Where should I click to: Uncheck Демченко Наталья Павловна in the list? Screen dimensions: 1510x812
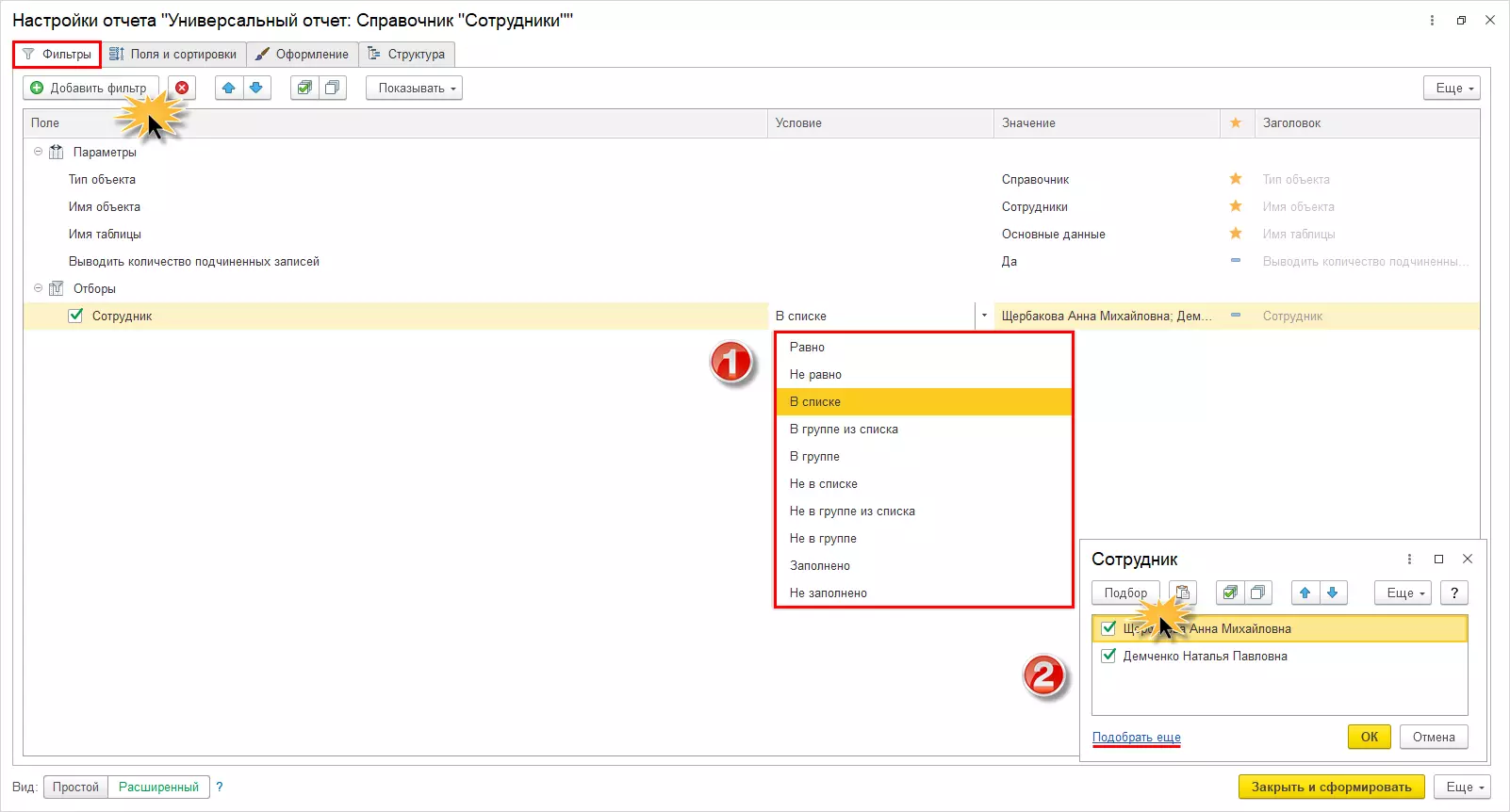coord(1108,656)
